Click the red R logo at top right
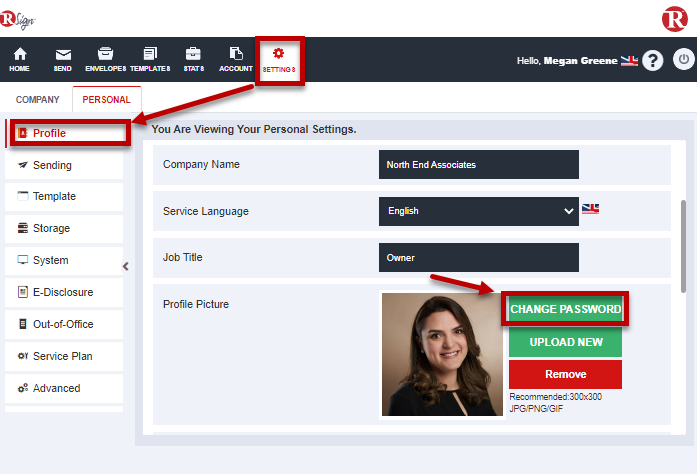The image size is (697, 474). pyautogui.click(x=674, y=19)
